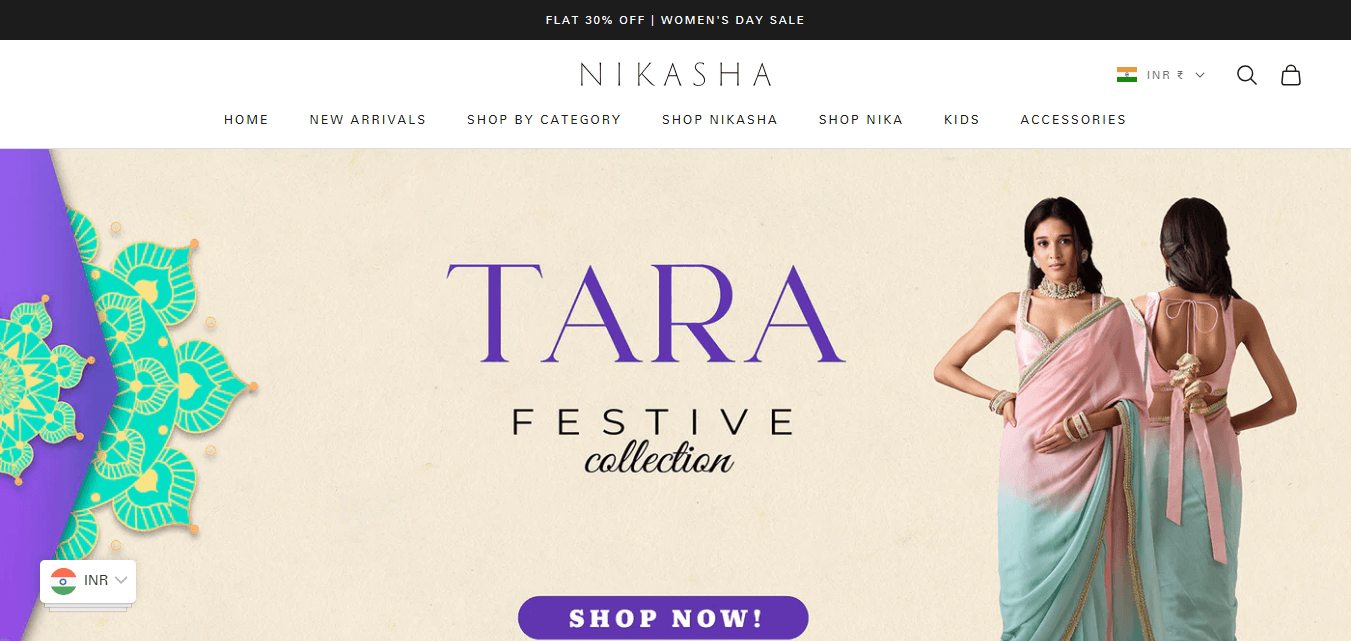The image size is (1351, 641).
Task: Open the Shop Nikasha menu
Action: click(x=720, y=119)
